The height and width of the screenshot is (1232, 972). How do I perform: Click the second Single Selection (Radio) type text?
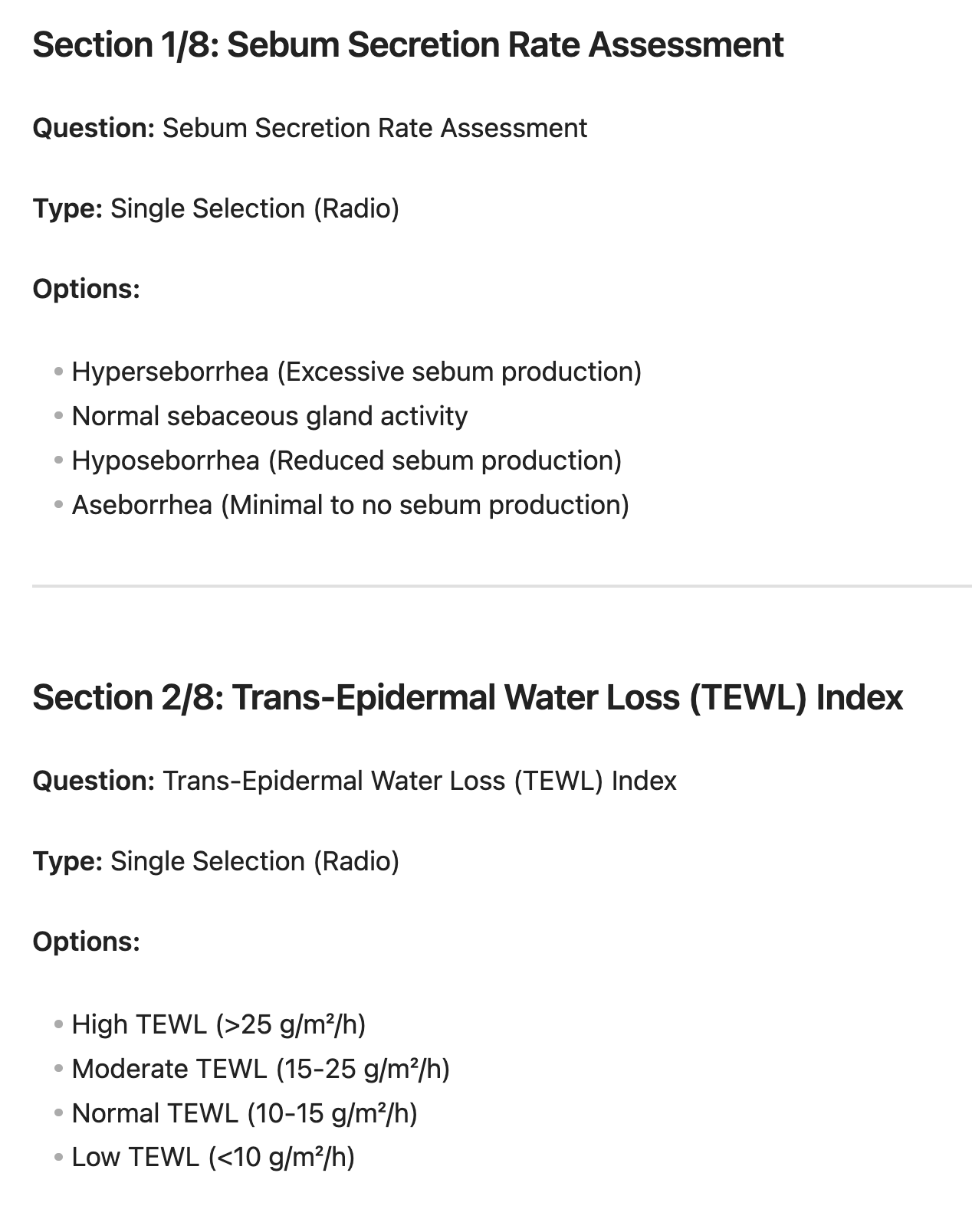[254, 861]
